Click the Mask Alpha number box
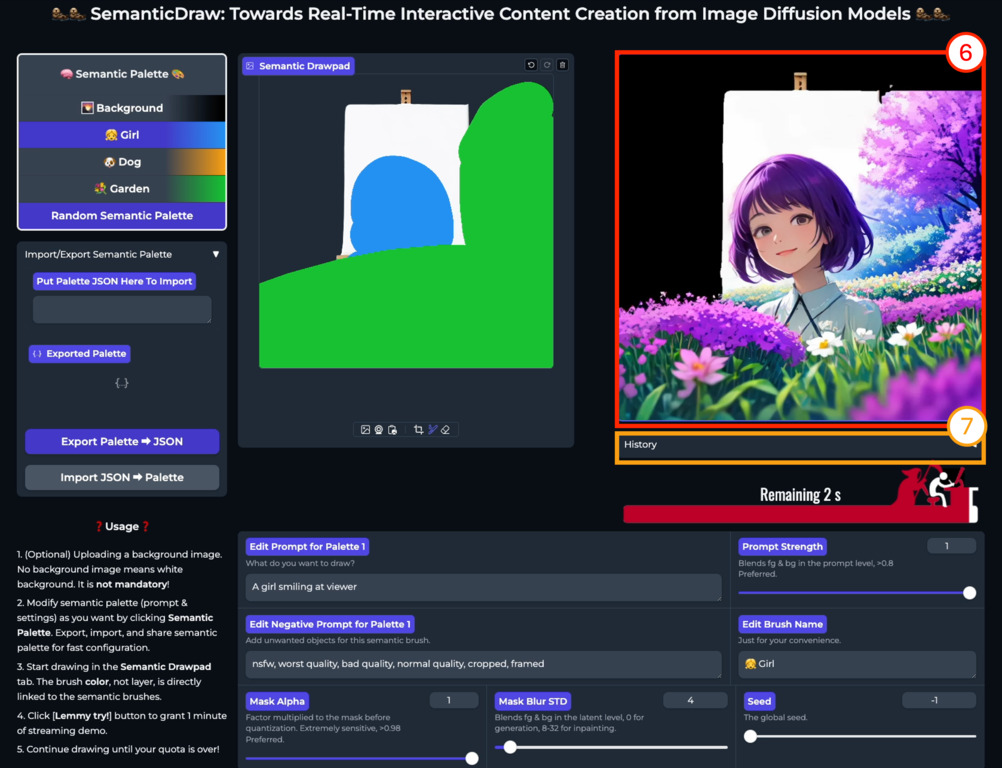 point(454,701)
